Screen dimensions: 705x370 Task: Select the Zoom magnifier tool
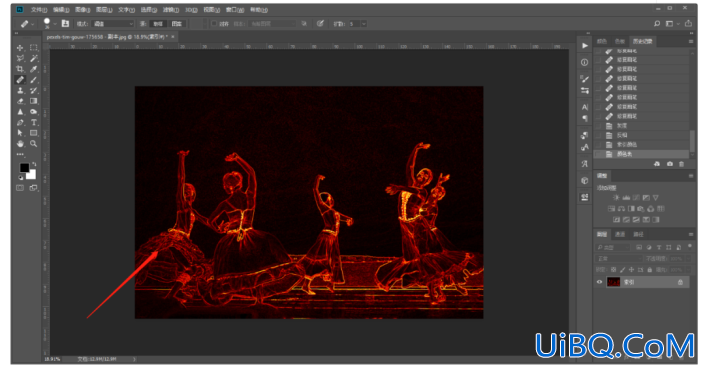coord(34,143)
